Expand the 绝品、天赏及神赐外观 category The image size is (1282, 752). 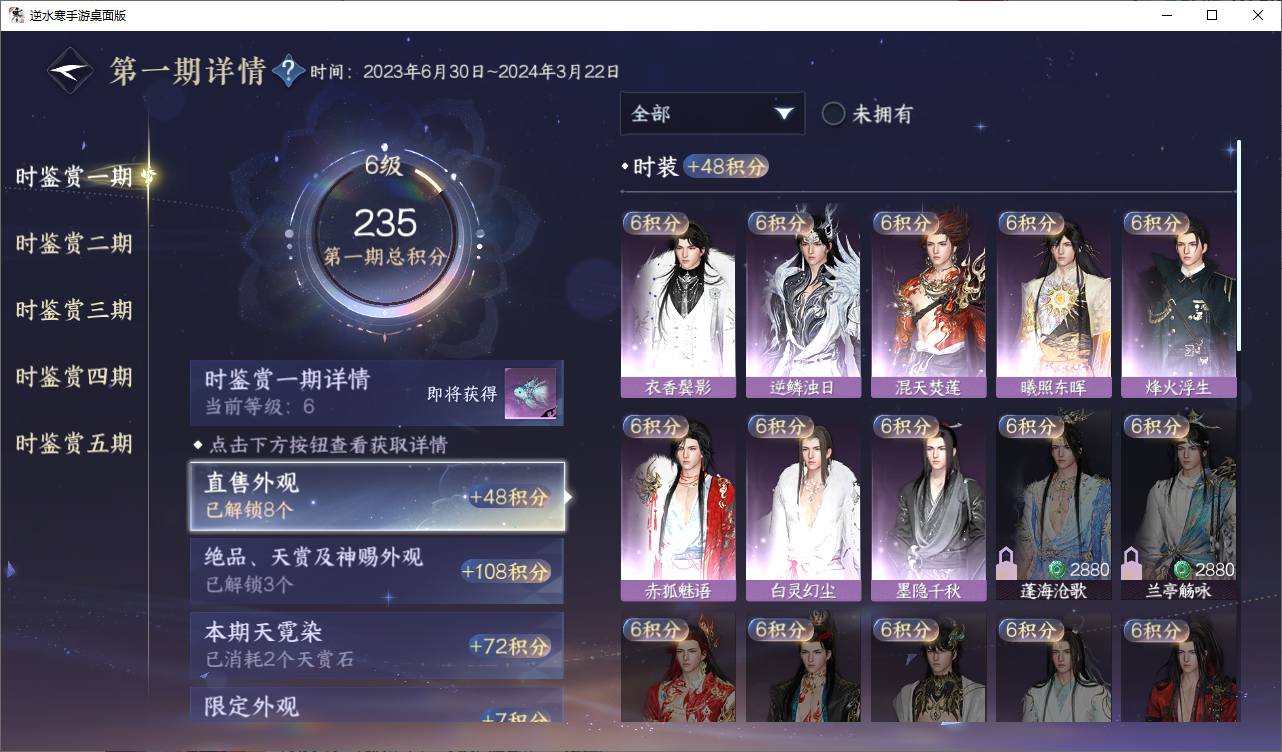tap(377, 570)
